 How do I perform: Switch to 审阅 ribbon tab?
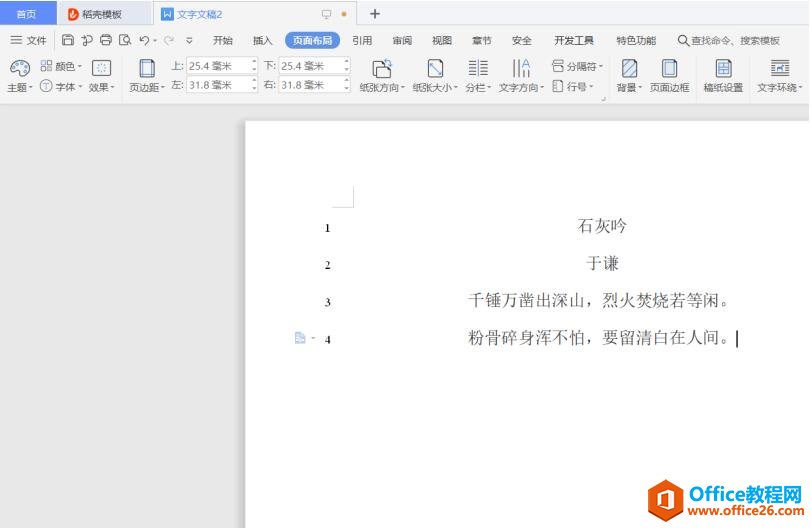point(402,40)
